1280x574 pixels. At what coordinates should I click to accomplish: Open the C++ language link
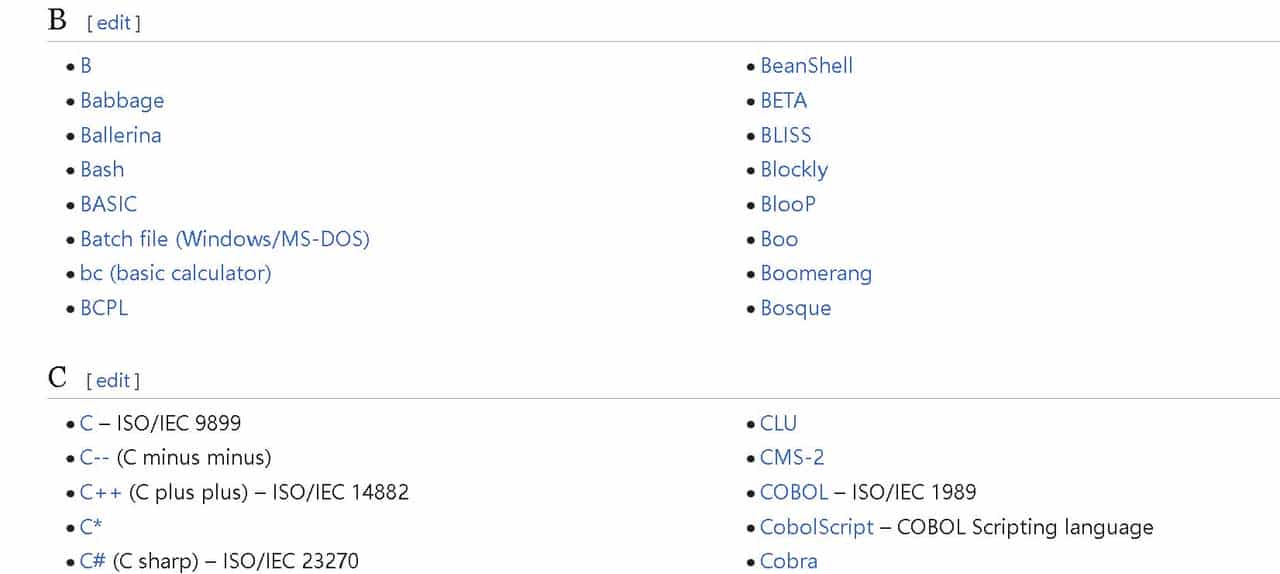pyautogui.click(x=101, y=492)
